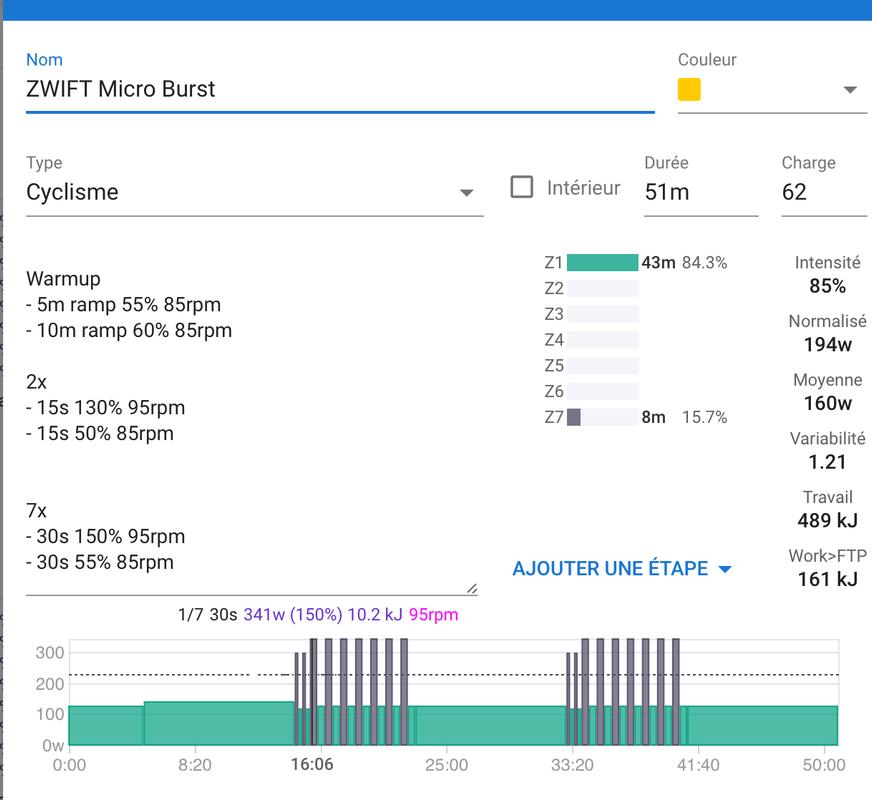This screenshot has height=800, width=872.
Task: Click the '95rpm' pink cadence label
Action: (x=433, y=614)
